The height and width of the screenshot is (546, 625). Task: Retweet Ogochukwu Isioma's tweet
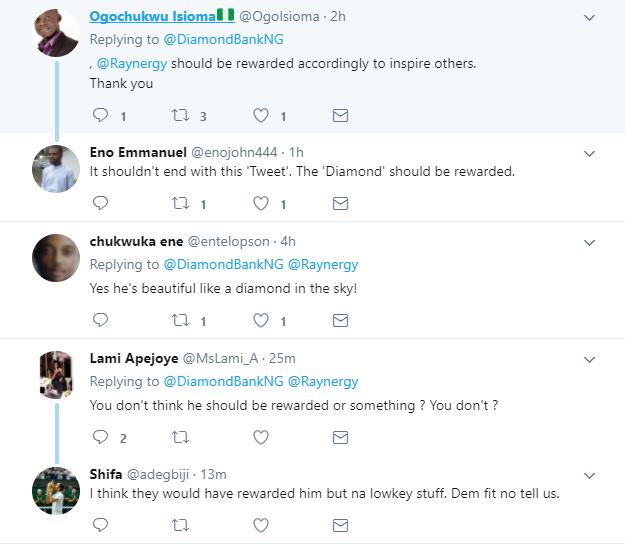click(180, 116)
